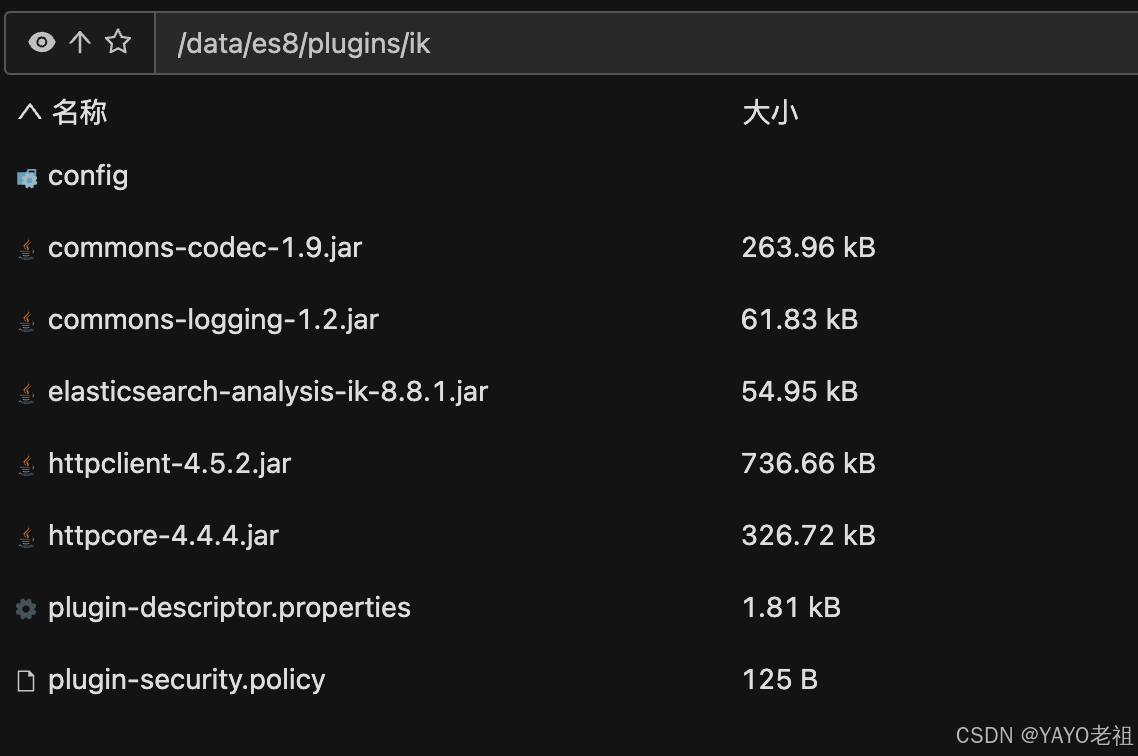Toggle the bookmark star for current folder
Screen dimensions: 1138x756
118,42
